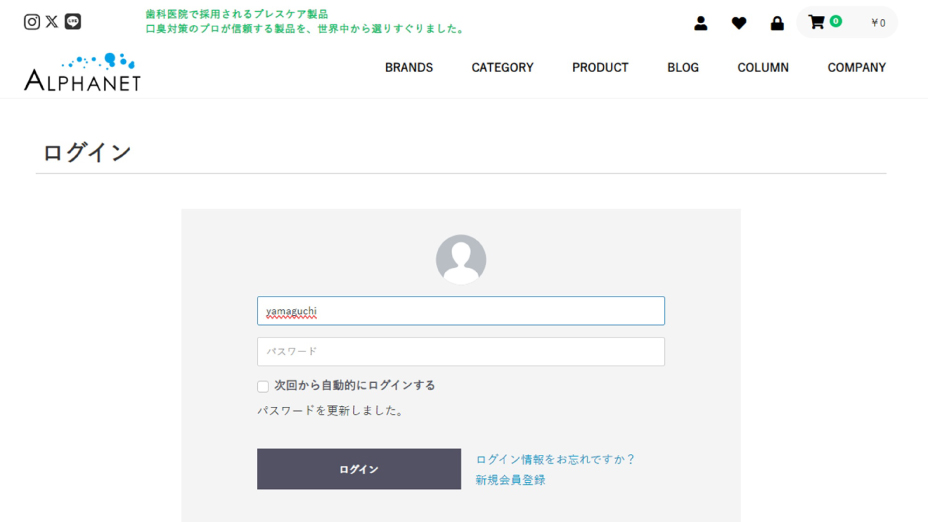Focus the パスワード input field

461,352
